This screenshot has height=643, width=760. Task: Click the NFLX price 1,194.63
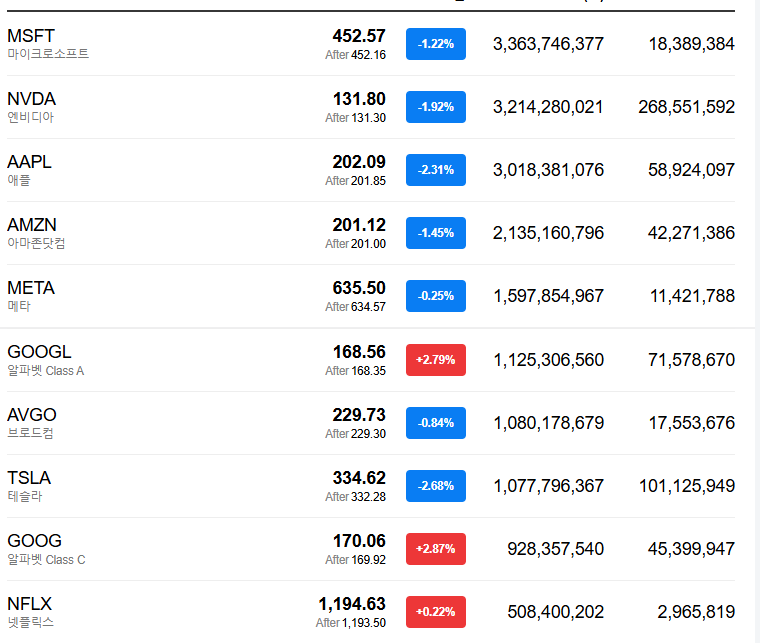(352, 604)
